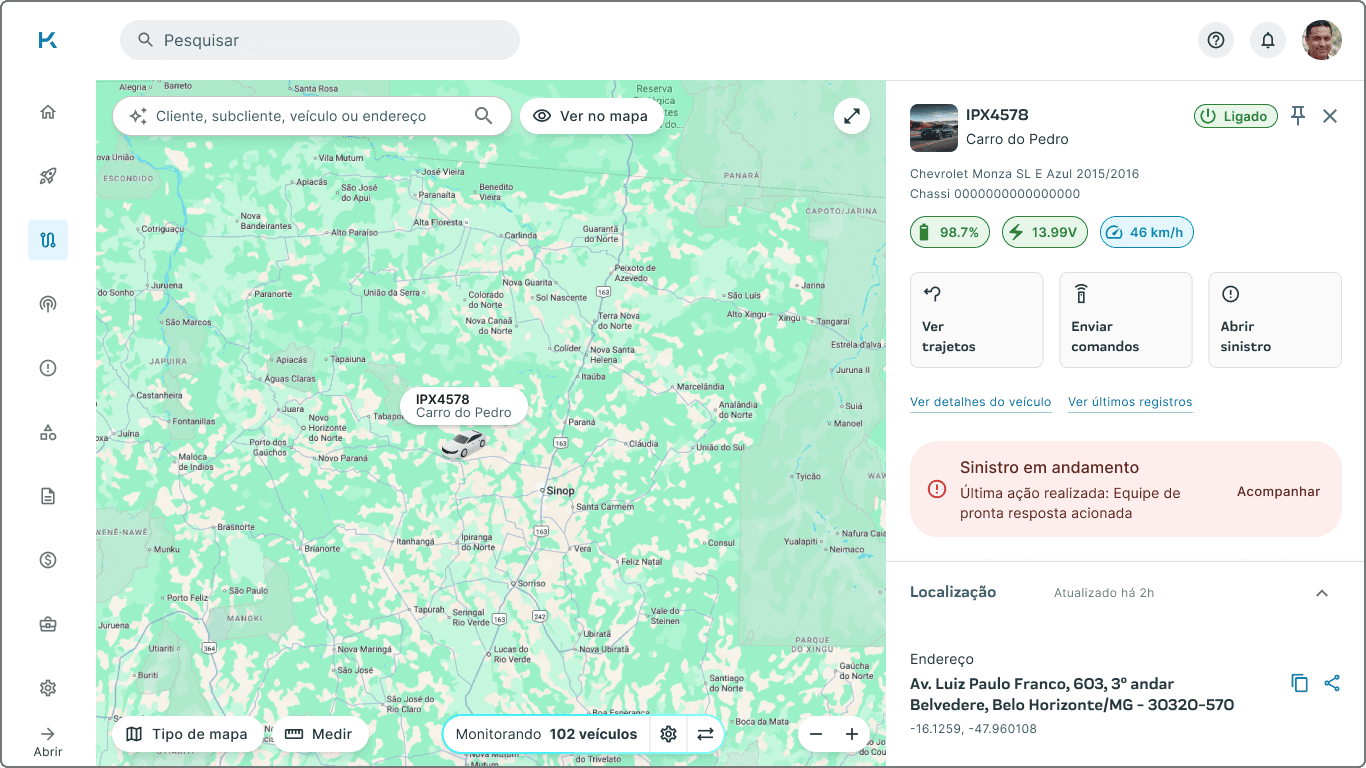Screen dimensions: 1366x768
Task: Zoom in the map with plus
Action: point(852,734)
